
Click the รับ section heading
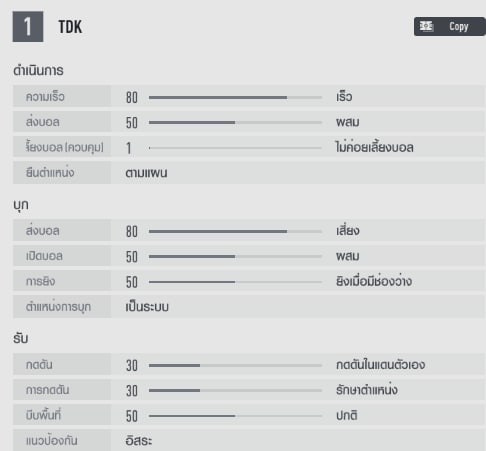point(20,338)
